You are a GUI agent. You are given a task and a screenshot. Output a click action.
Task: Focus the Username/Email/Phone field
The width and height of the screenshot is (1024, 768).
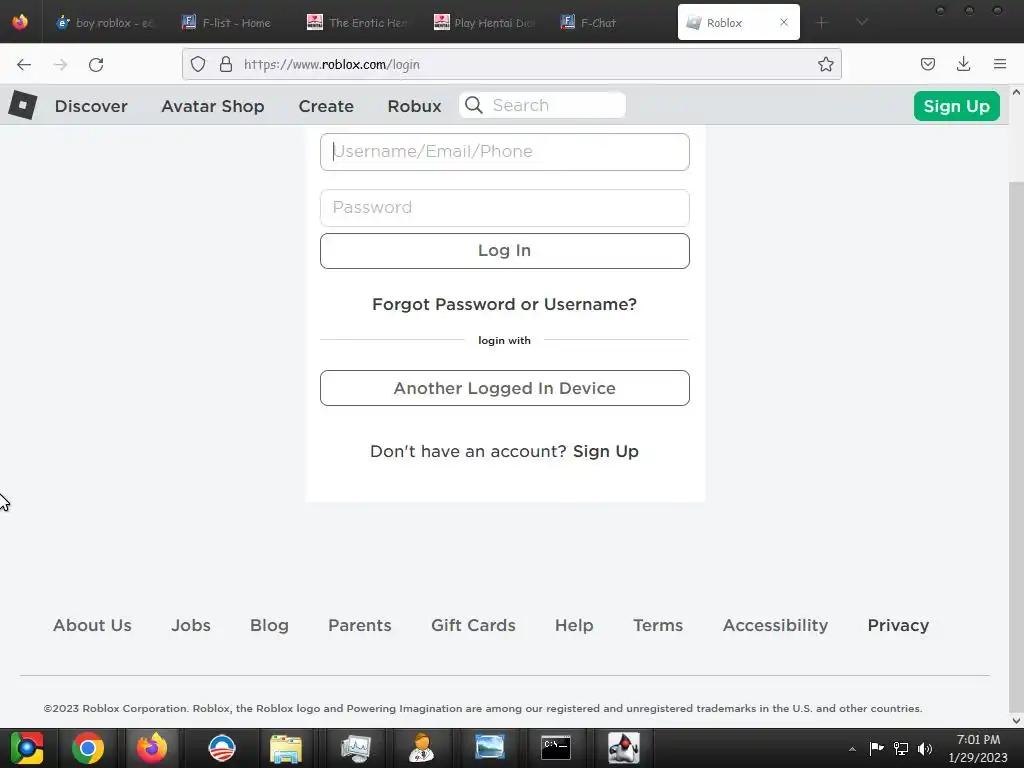[x=505, y=152]
